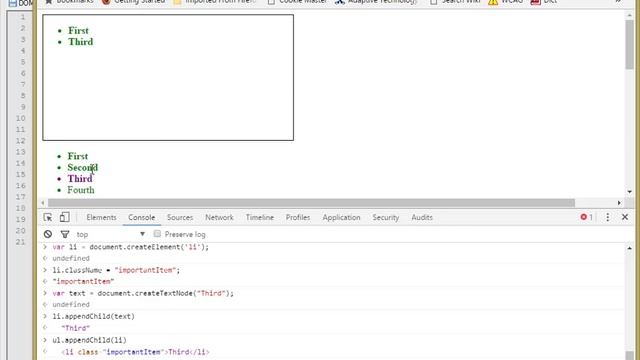Image resolution: width=640 pixels, height=360 pixels.
Task: Click the horizontal scrollbar left arrow
Action: pyautogui.click(x=43, y=203)
